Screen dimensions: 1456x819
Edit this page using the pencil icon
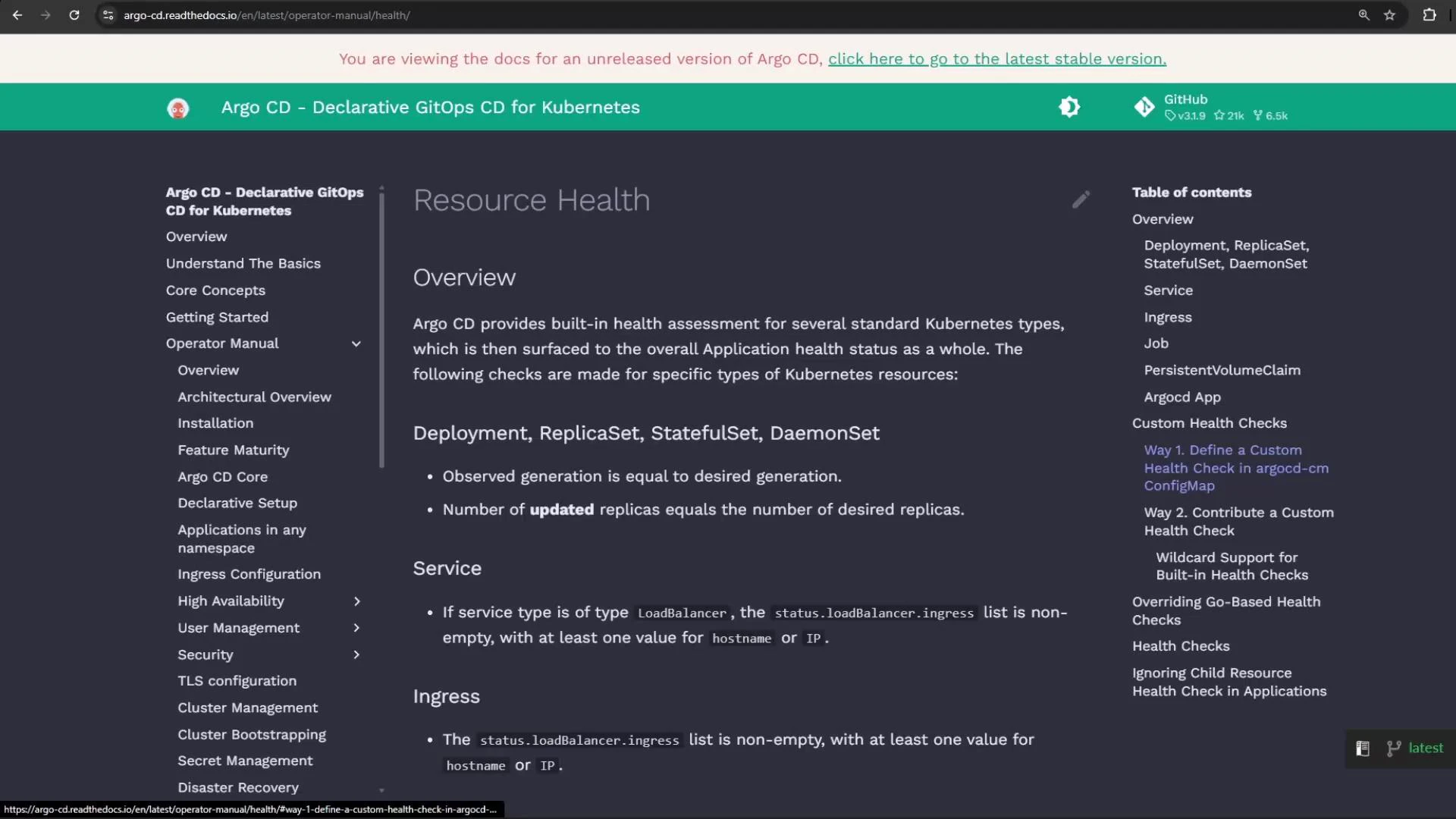tap(1081, 199)
